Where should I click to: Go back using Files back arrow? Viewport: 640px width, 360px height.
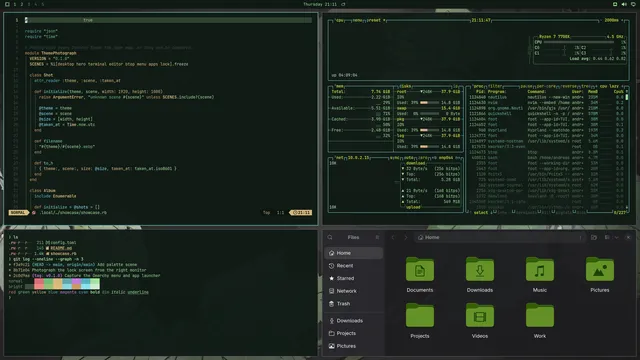click(393, 237)
